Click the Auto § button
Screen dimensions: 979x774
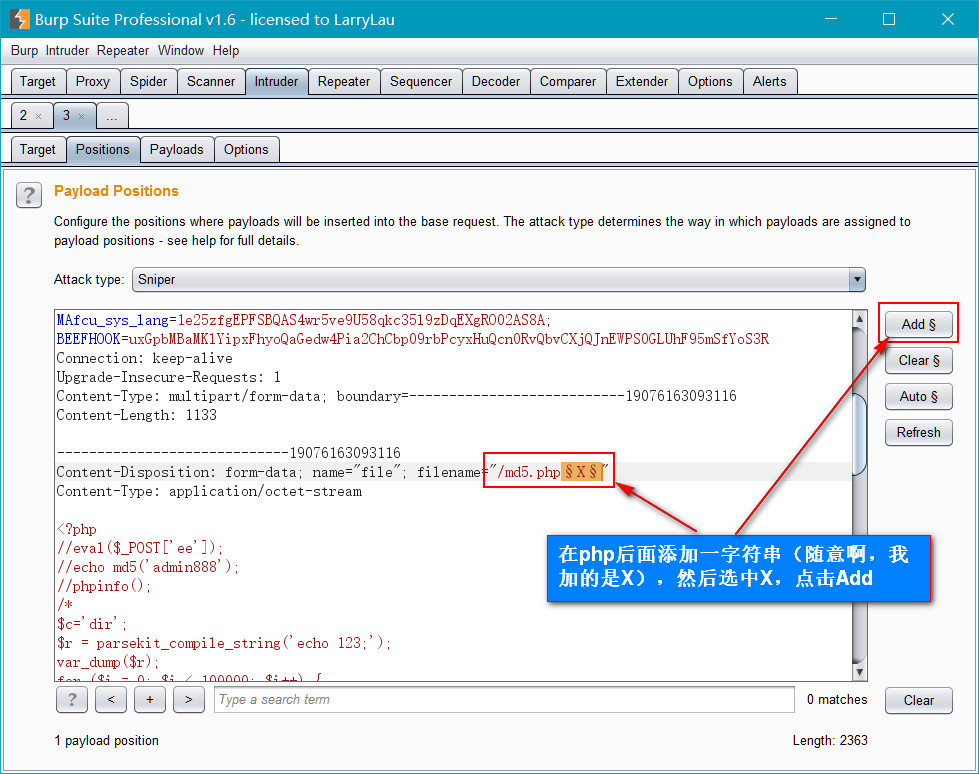918,396
